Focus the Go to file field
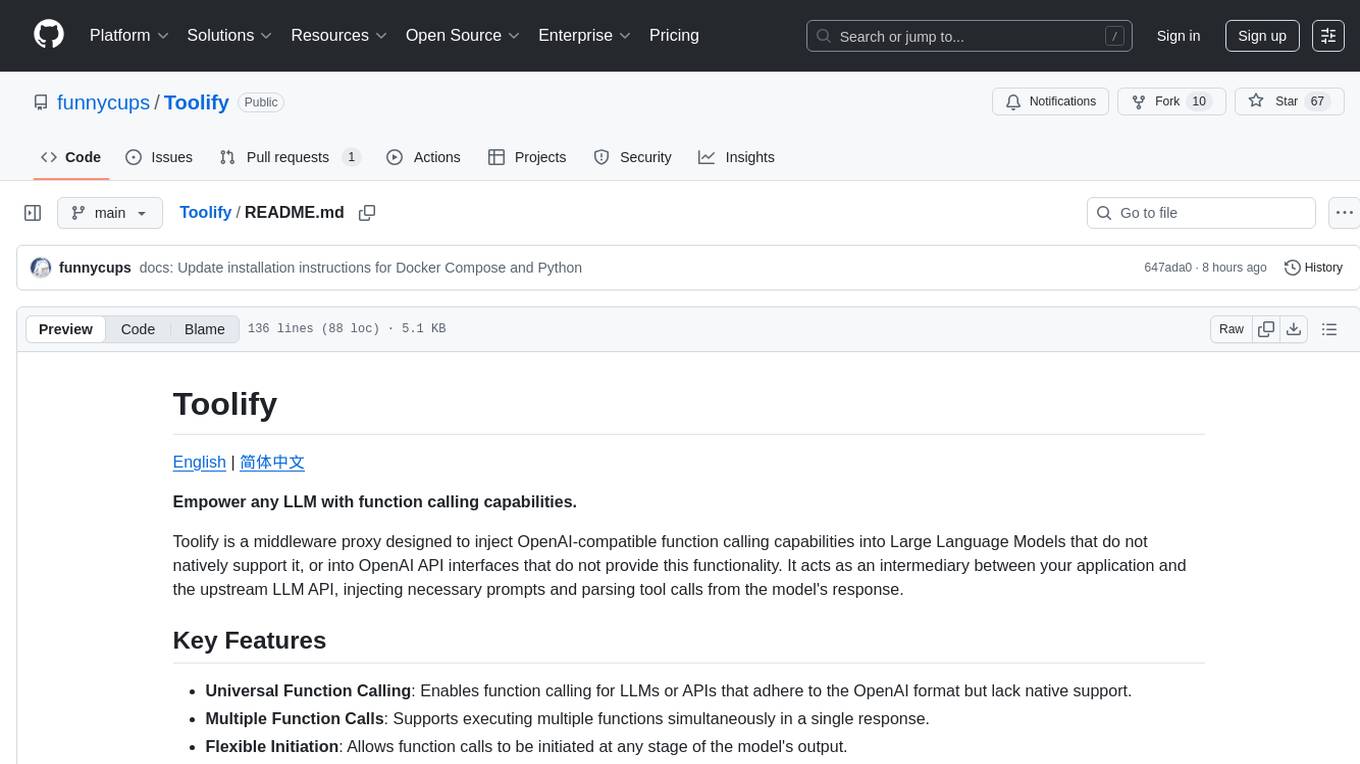This screenshot has width=1360, height=764. [1201, 213]
